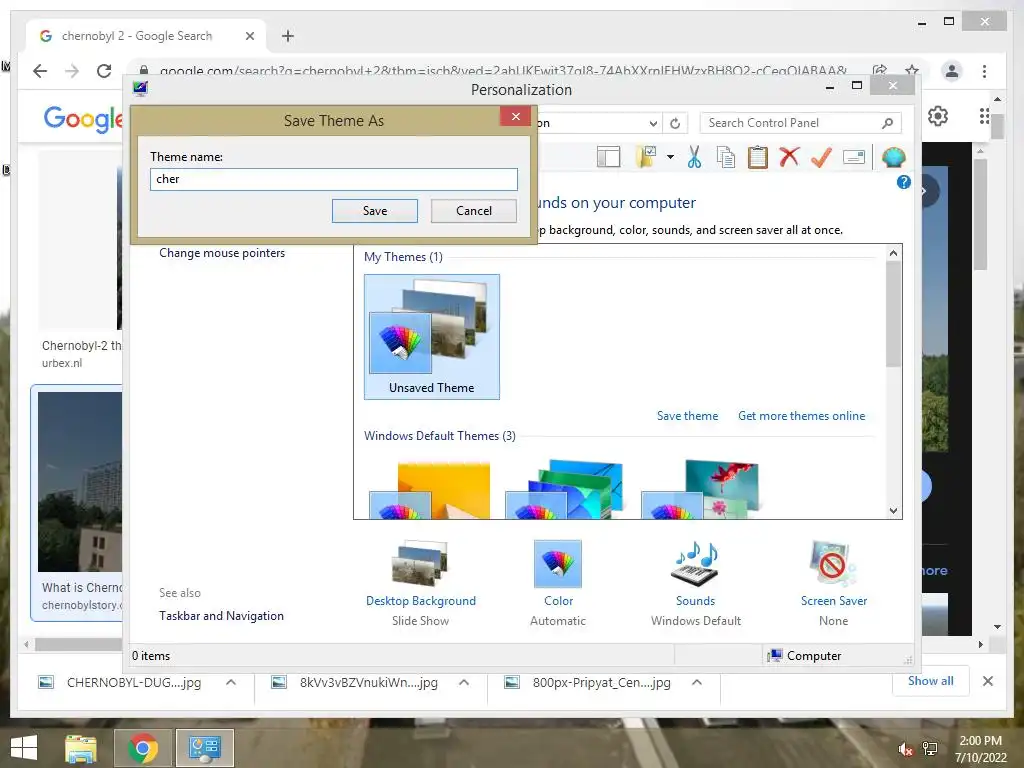
Task: Select the yellow Windows default theme
Action: (430, 489)
